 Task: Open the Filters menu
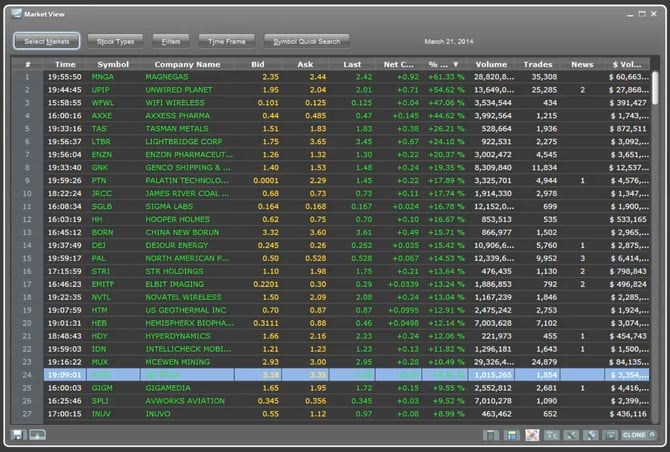(x=171, y=41)
